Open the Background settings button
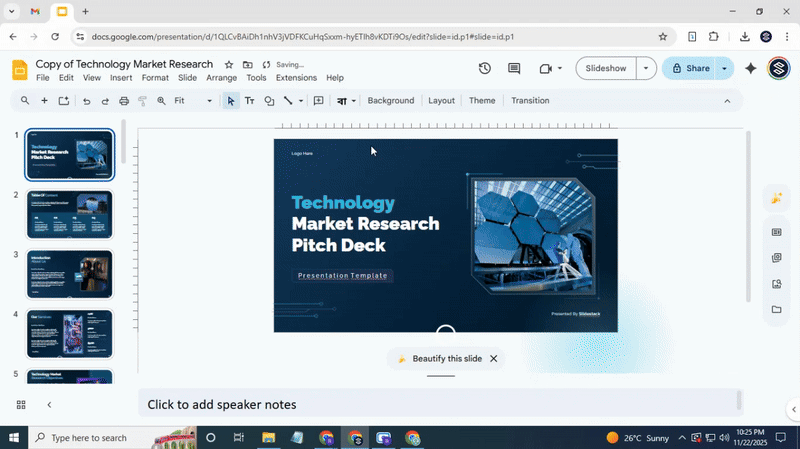The width and height of the screenshot is (800, 449). [x=390, y=101]
